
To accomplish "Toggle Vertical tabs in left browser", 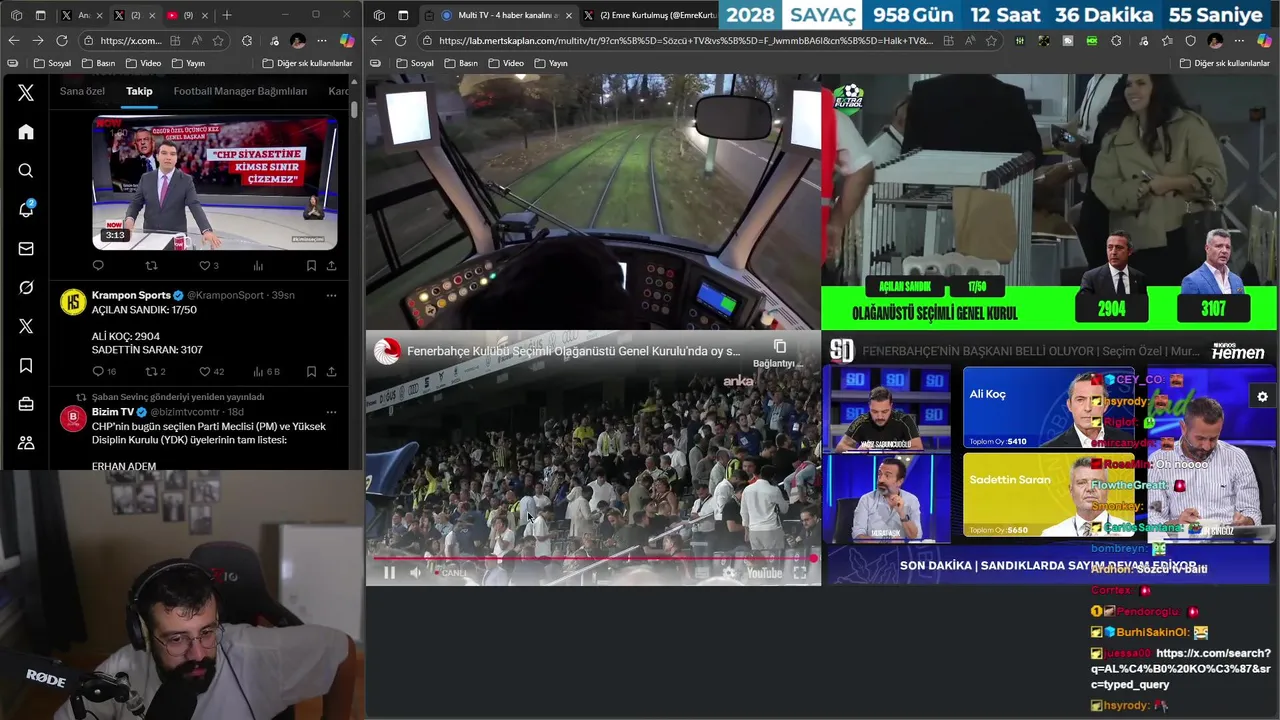I will 40,15.
